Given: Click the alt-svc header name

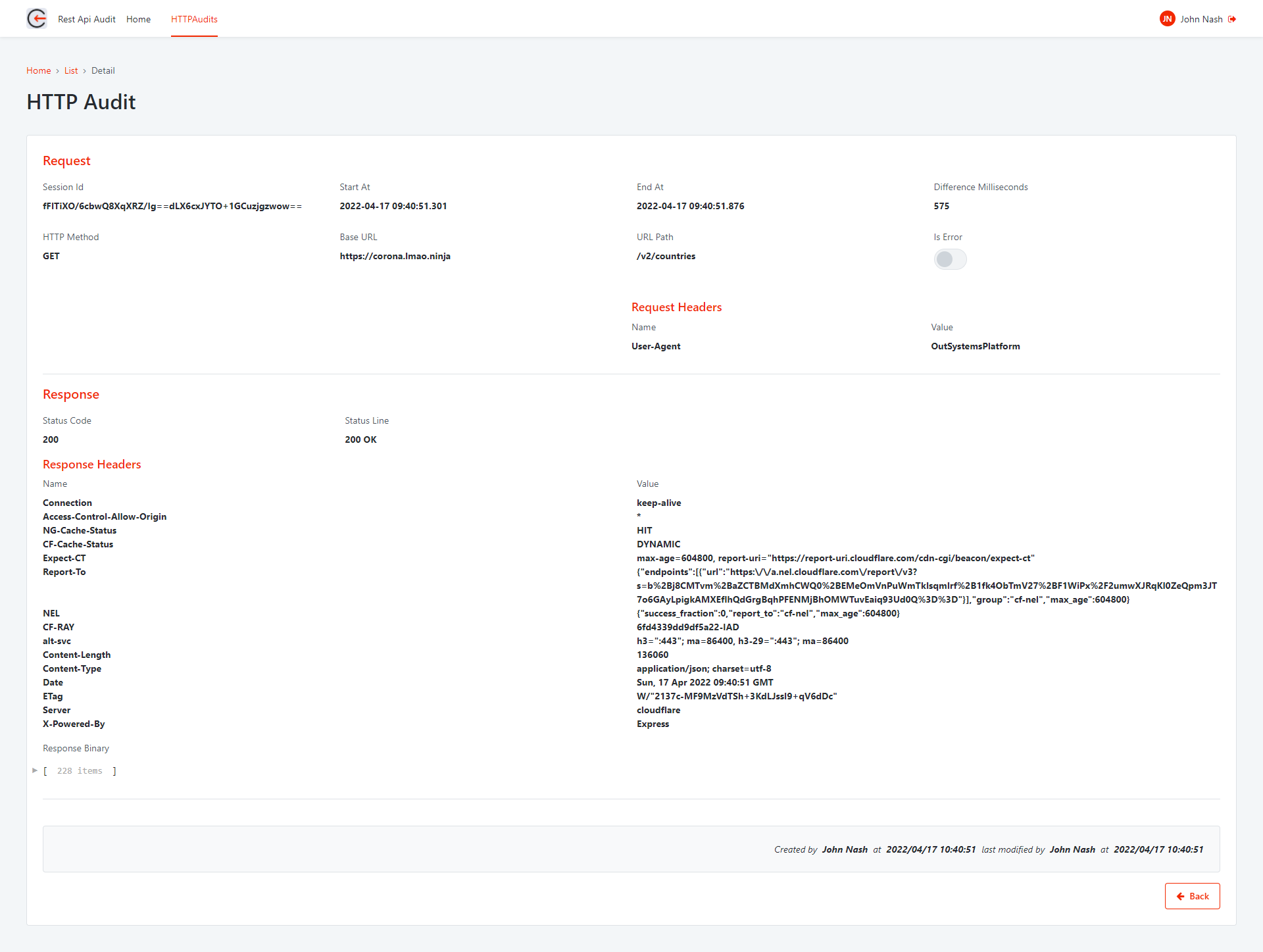Looking at the screenshot, I should pyautogui.click(x=57, y=641).
